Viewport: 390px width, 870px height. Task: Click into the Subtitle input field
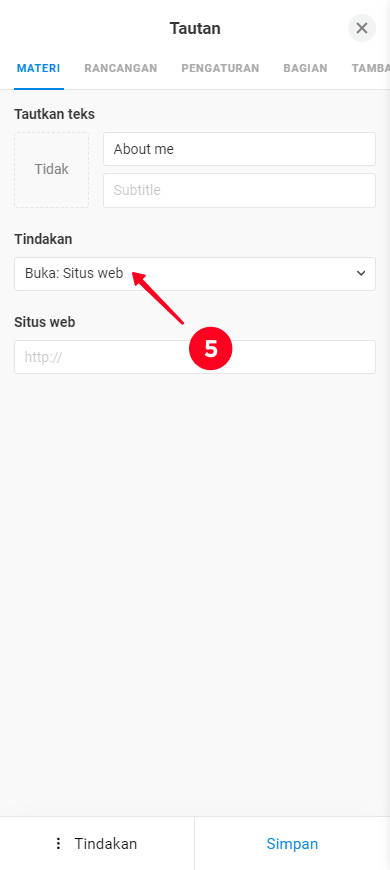point(239,190)
